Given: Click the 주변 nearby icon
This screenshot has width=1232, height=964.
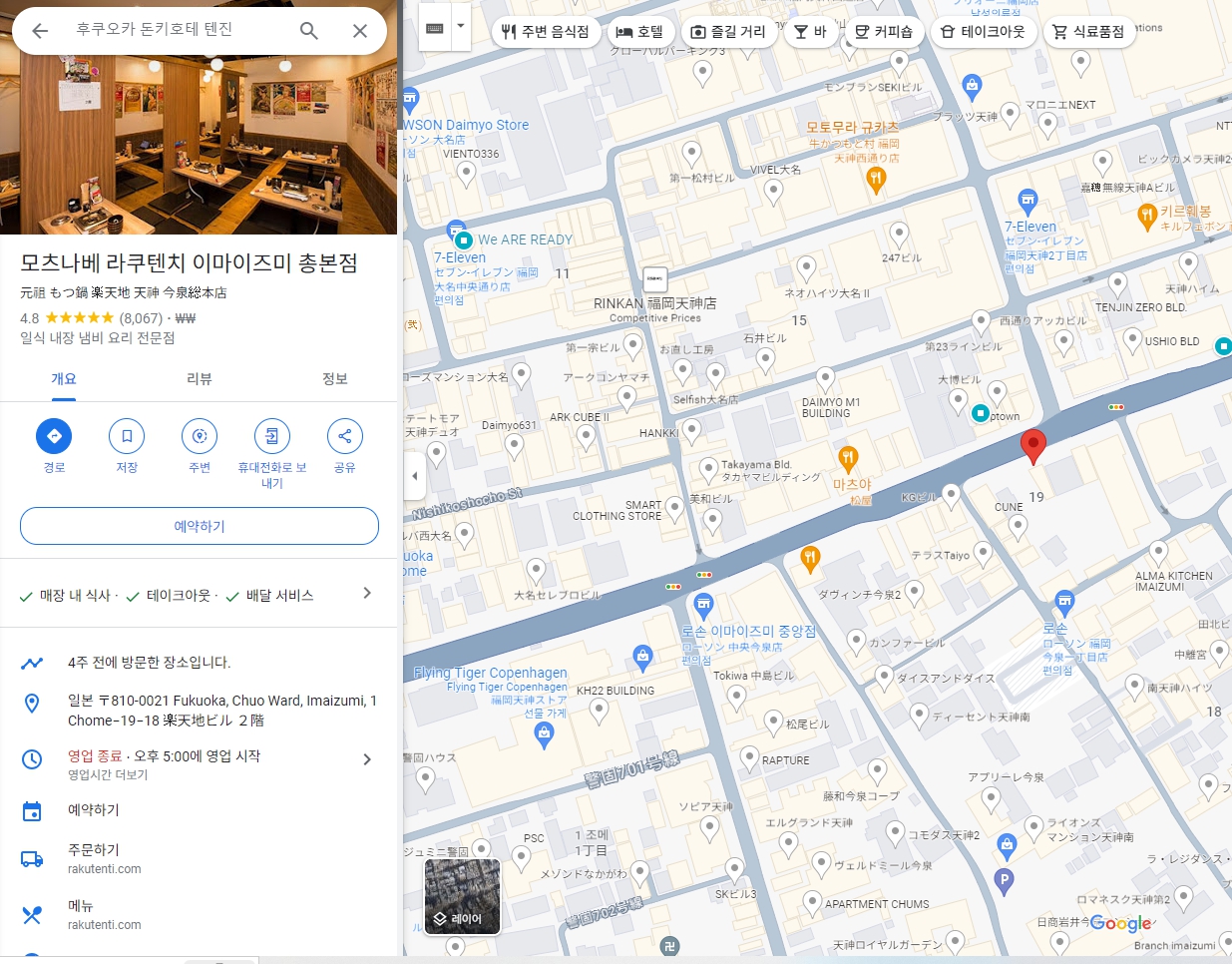Looking at the screenshot, I should tap(200, 436).
